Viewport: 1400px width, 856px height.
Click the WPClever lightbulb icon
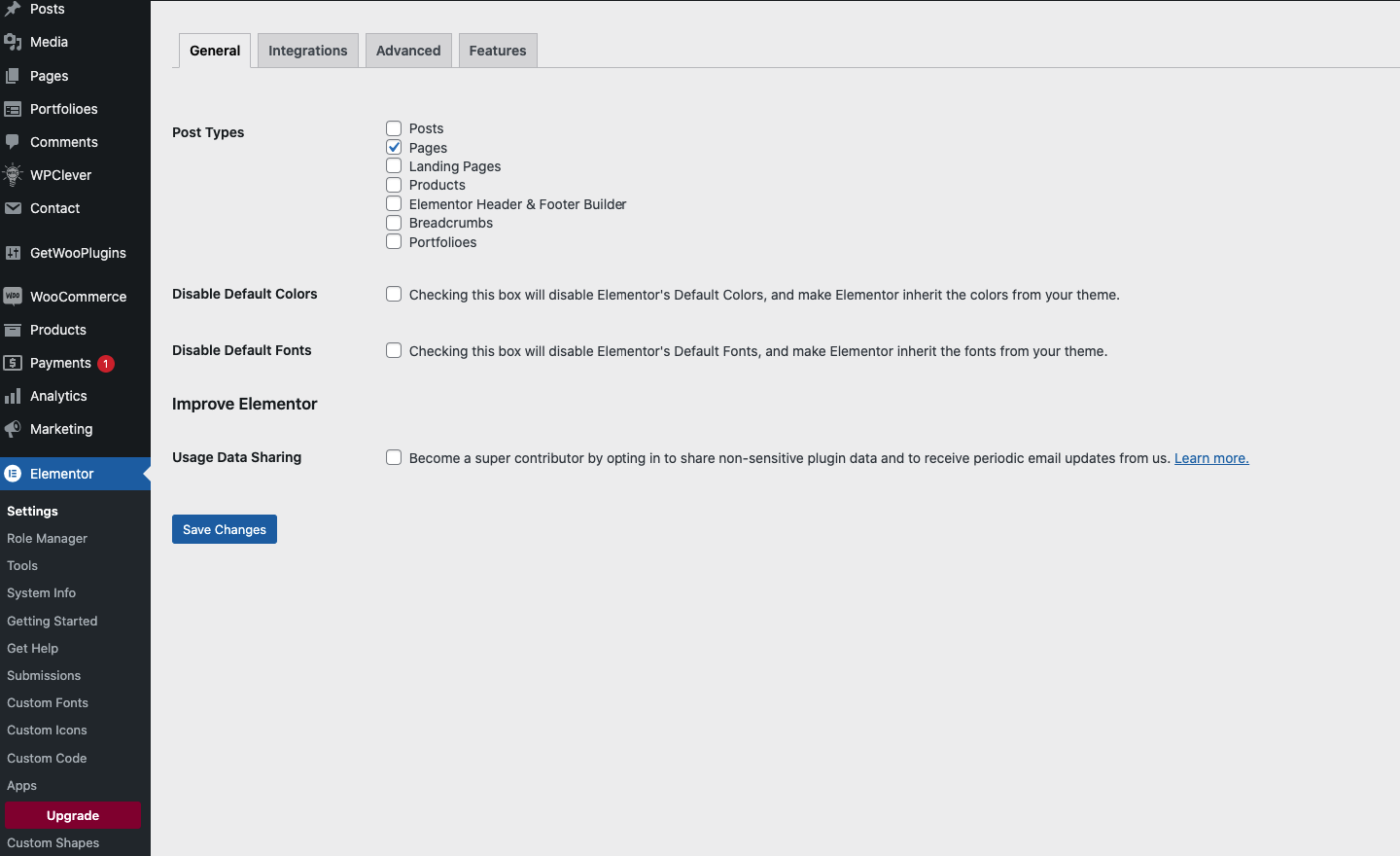click(x=13, y=175)
